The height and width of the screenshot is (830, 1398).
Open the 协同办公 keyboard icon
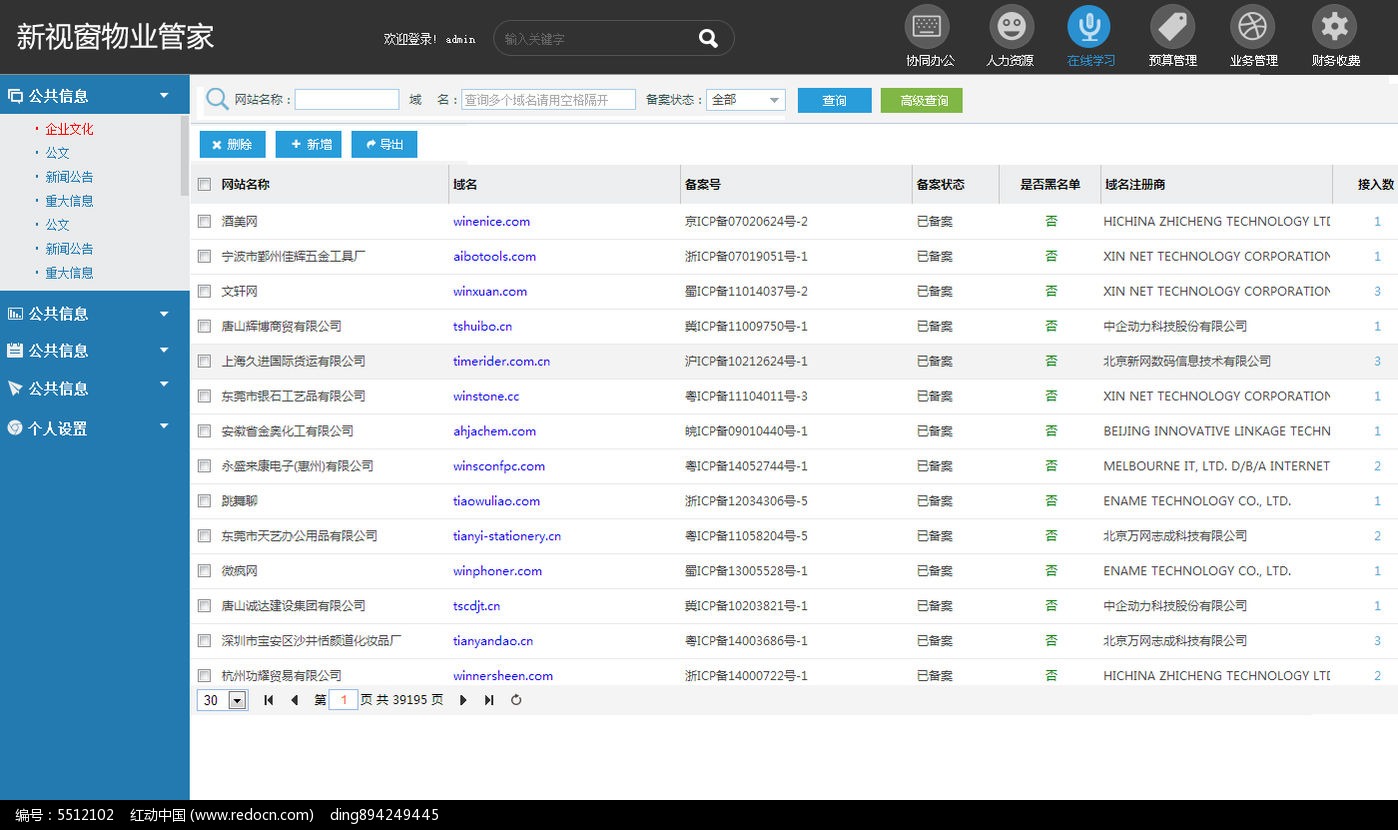tap(927, 26)
